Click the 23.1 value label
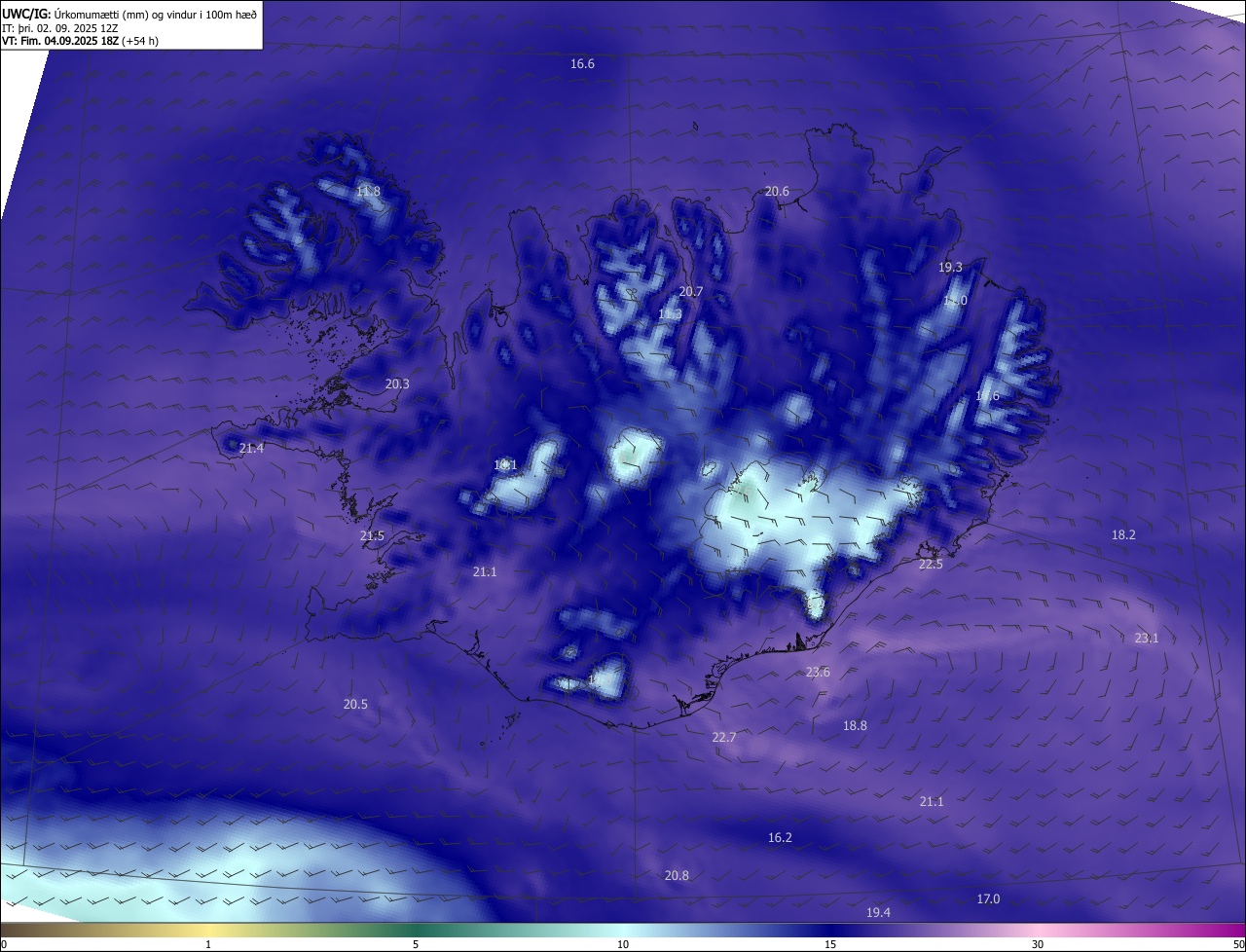 click(1147, 638)
